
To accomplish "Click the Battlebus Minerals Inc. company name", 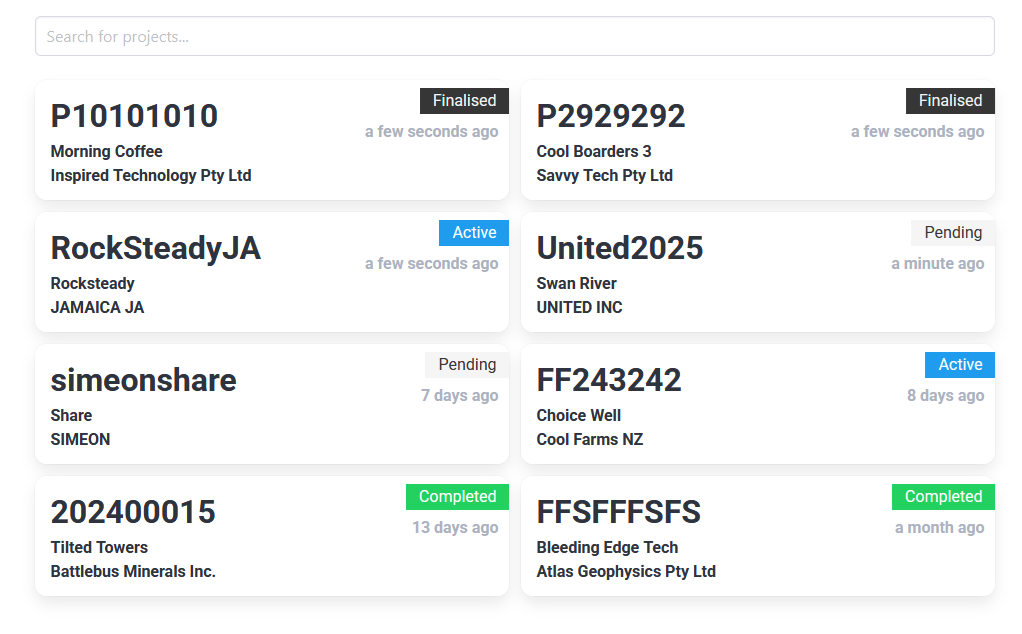I will 133,572.
